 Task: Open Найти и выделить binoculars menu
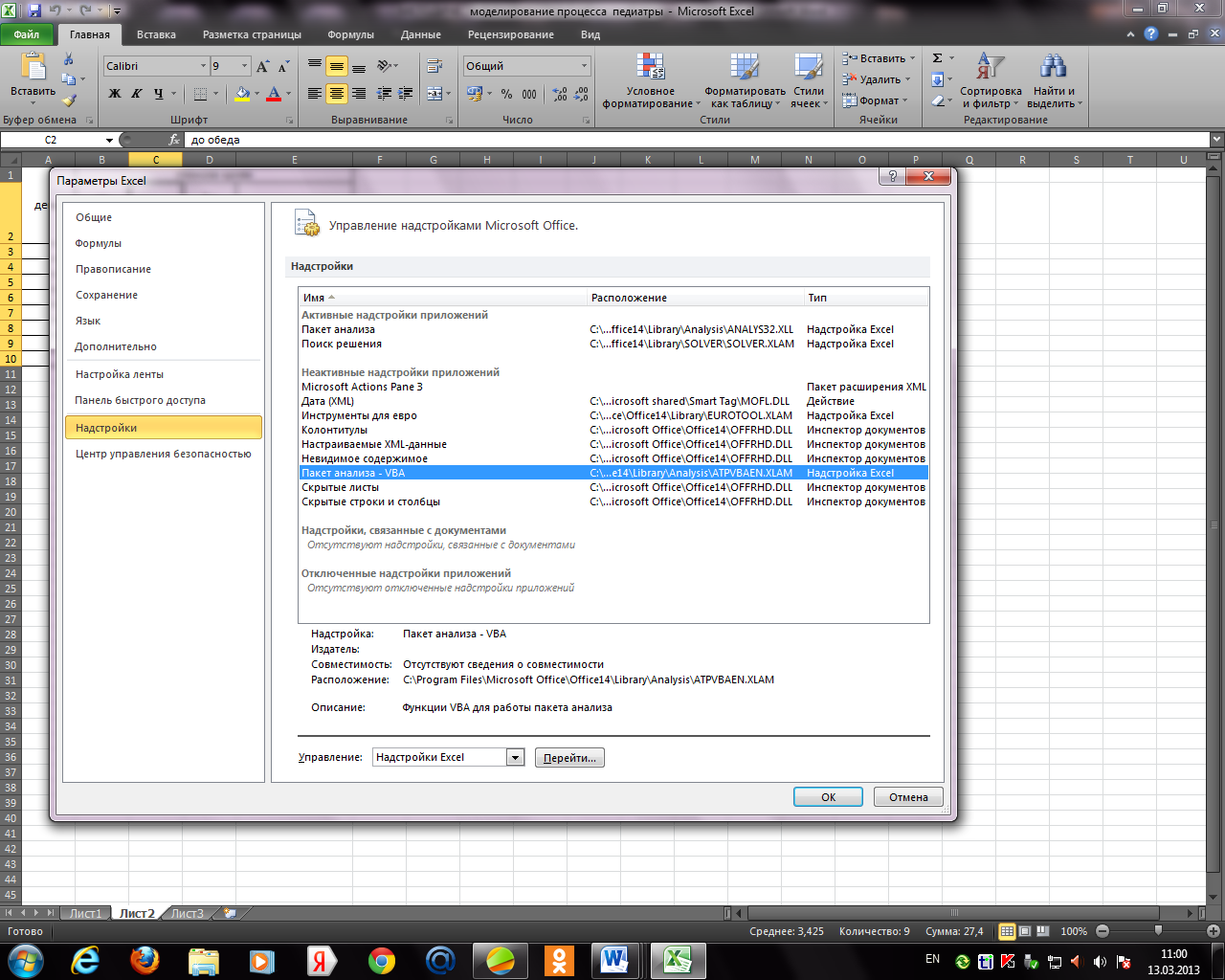click(1054, 80)
